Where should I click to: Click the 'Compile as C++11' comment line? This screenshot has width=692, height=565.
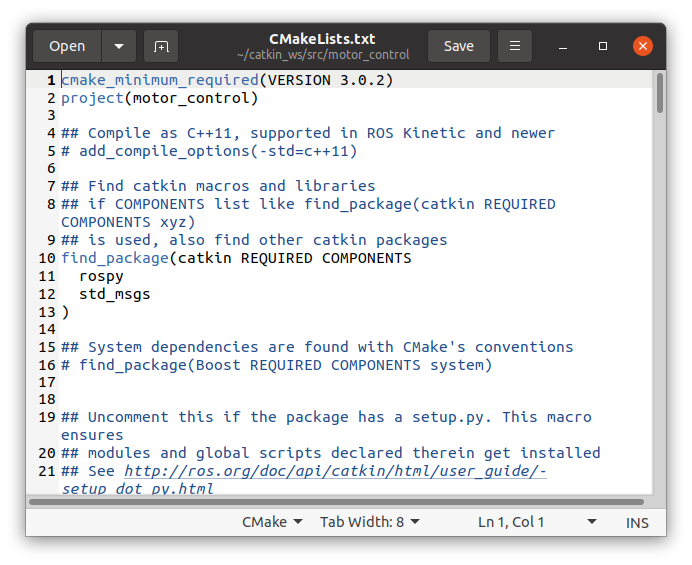(x=308, y=133)
